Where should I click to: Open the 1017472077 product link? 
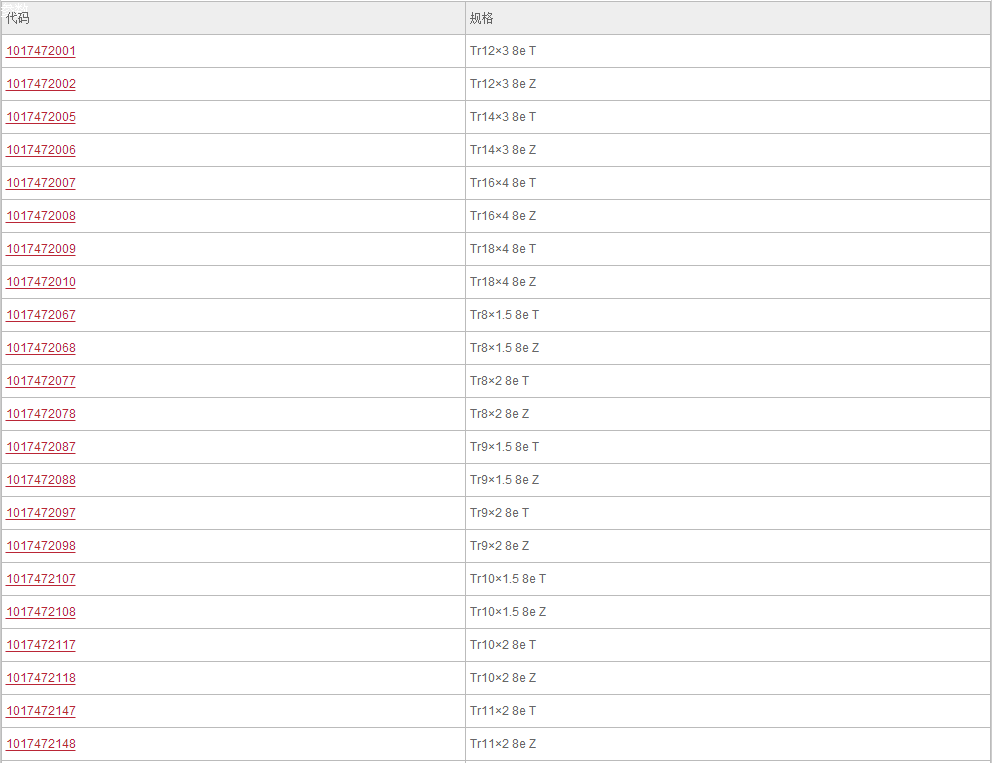point(41,381)
